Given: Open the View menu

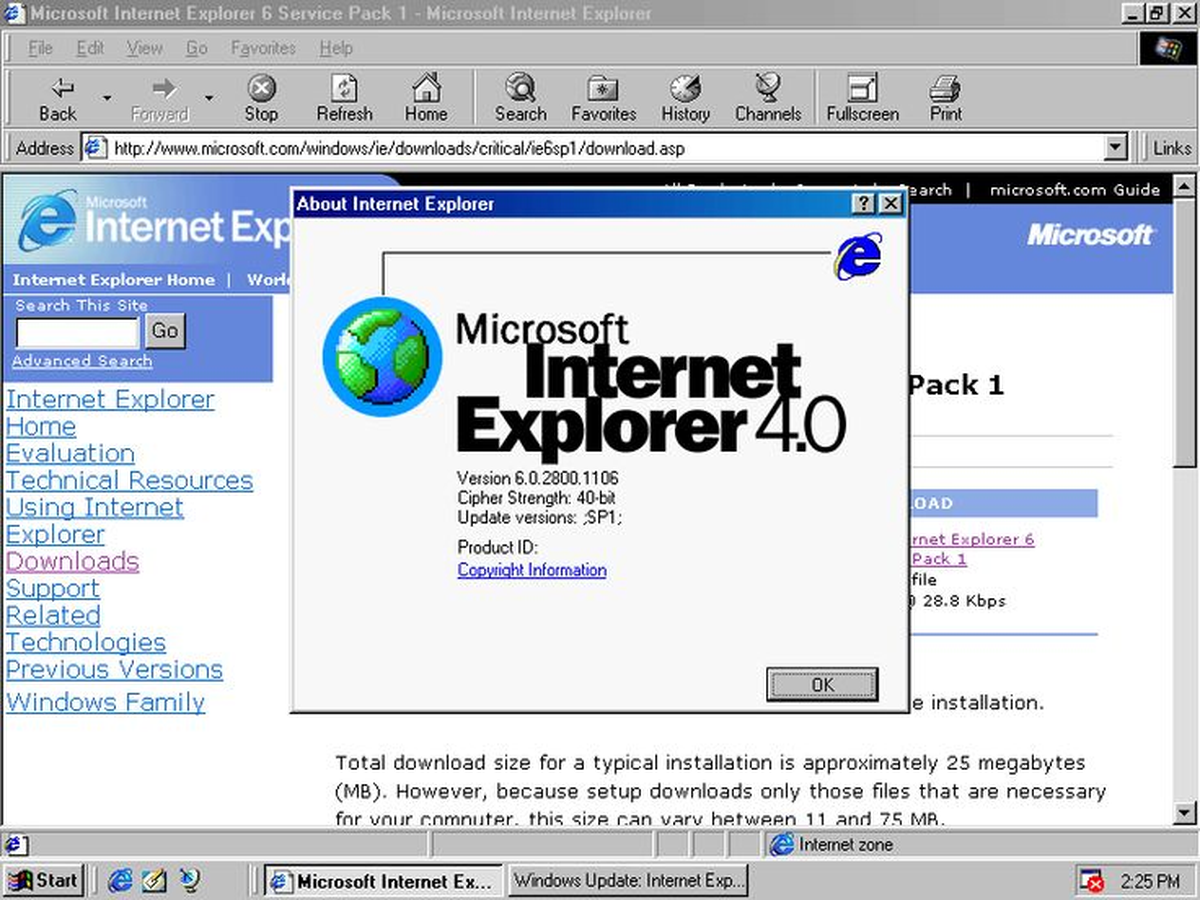Looking at the screenshot, I should point(144,48).
